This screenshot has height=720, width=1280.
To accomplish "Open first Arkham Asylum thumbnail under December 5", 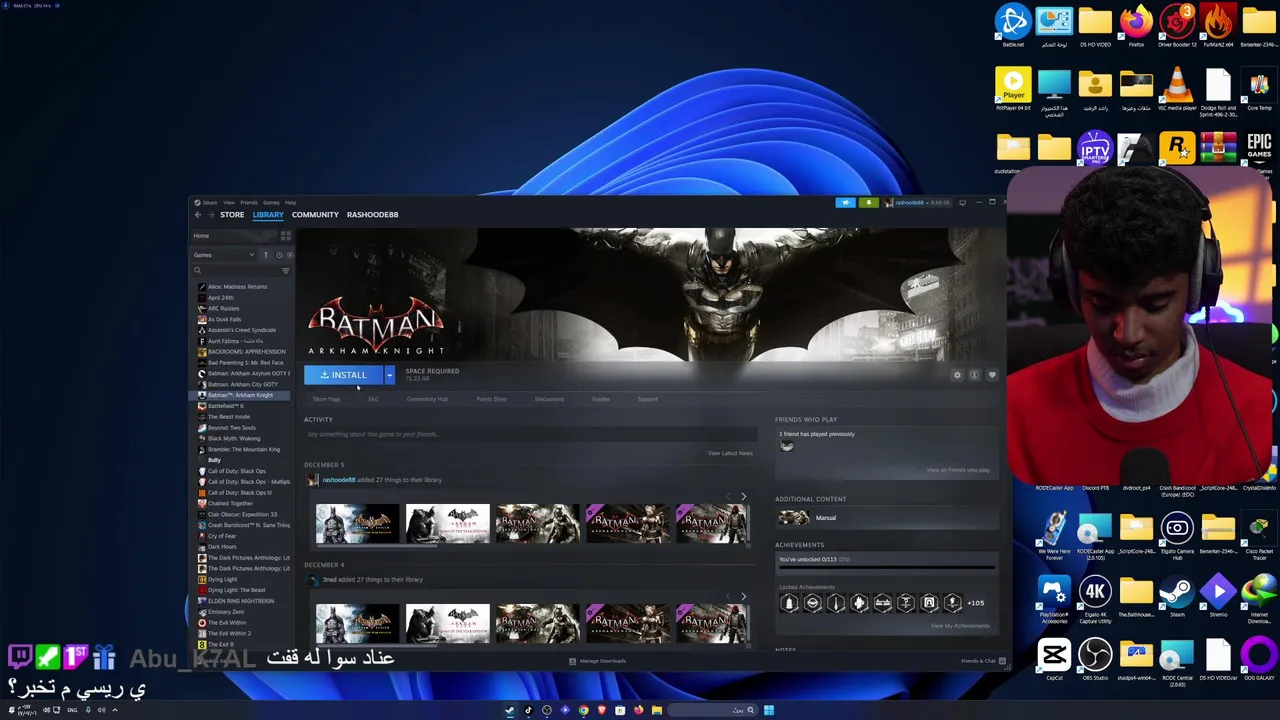I will 357,524.
